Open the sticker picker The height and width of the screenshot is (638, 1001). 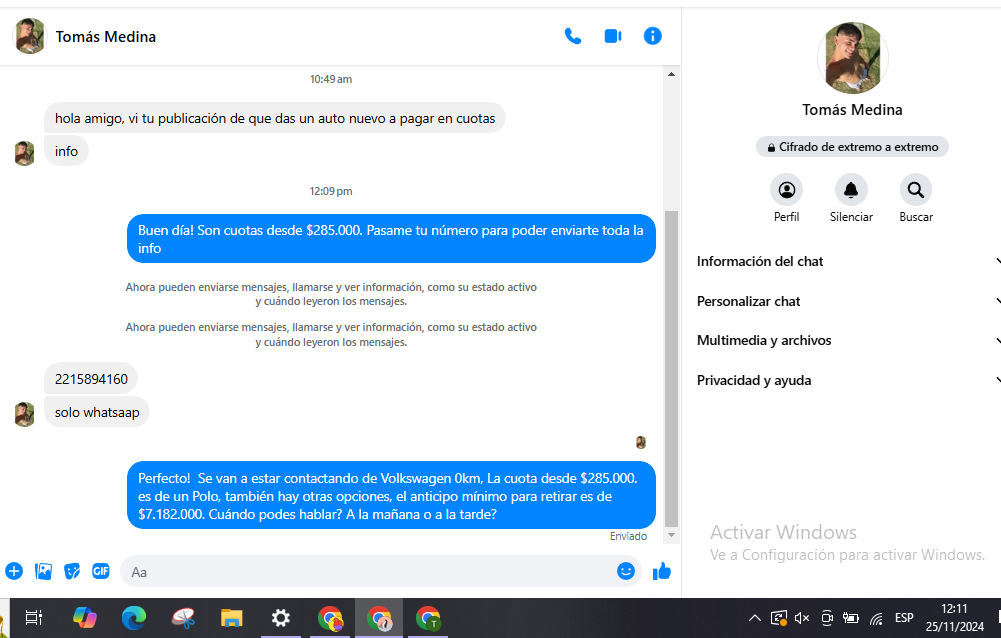pos(72,571)
